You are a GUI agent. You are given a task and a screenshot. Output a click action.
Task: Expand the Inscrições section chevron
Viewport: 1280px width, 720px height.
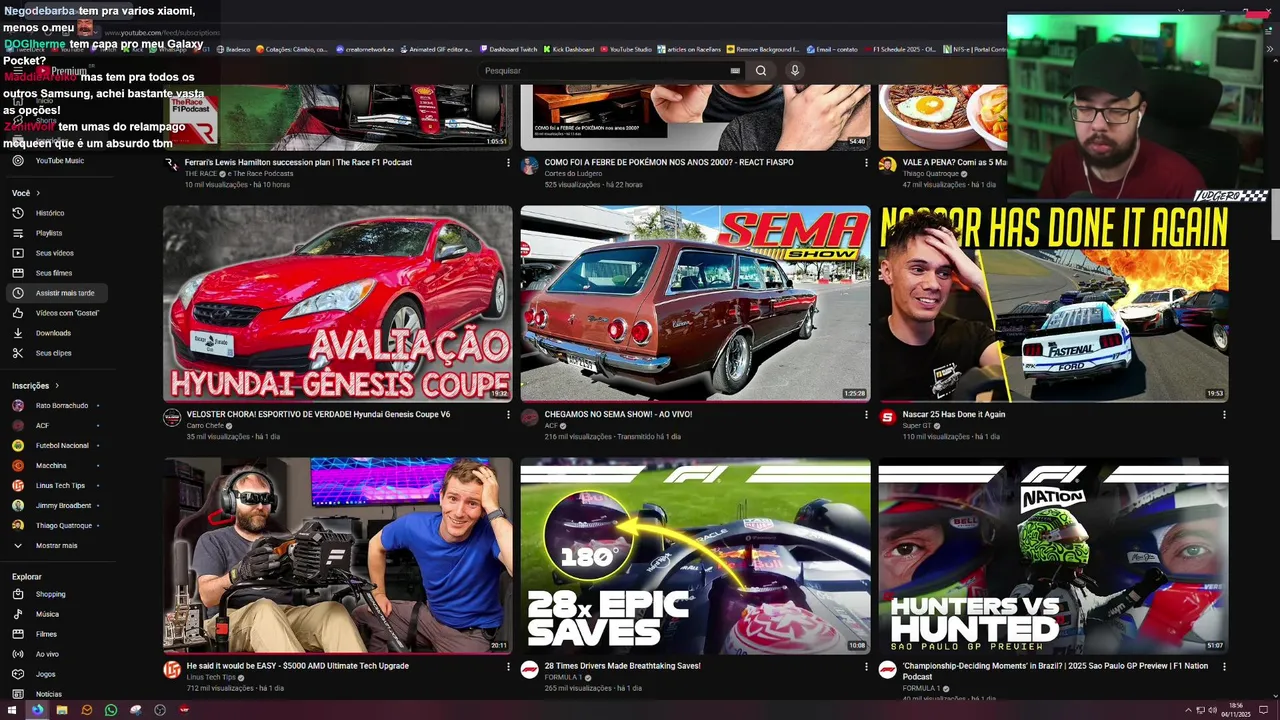57,386
